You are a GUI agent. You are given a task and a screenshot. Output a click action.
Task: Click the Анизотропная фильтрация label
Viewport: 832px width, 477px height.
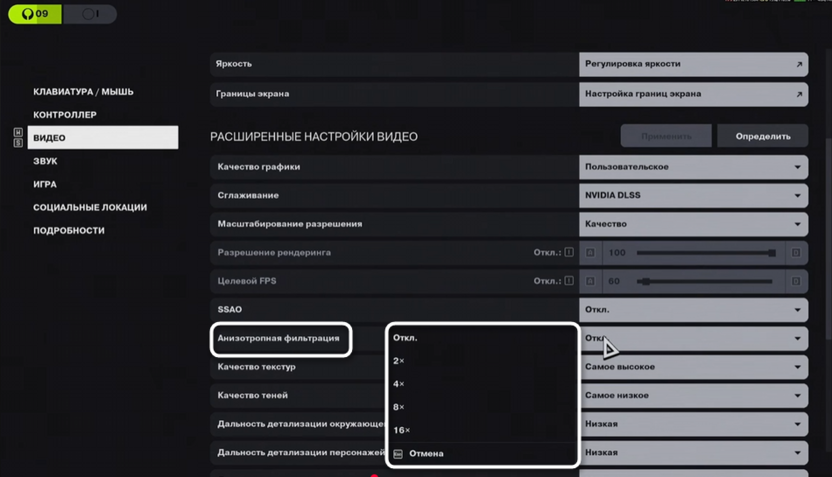click(278, 339)
